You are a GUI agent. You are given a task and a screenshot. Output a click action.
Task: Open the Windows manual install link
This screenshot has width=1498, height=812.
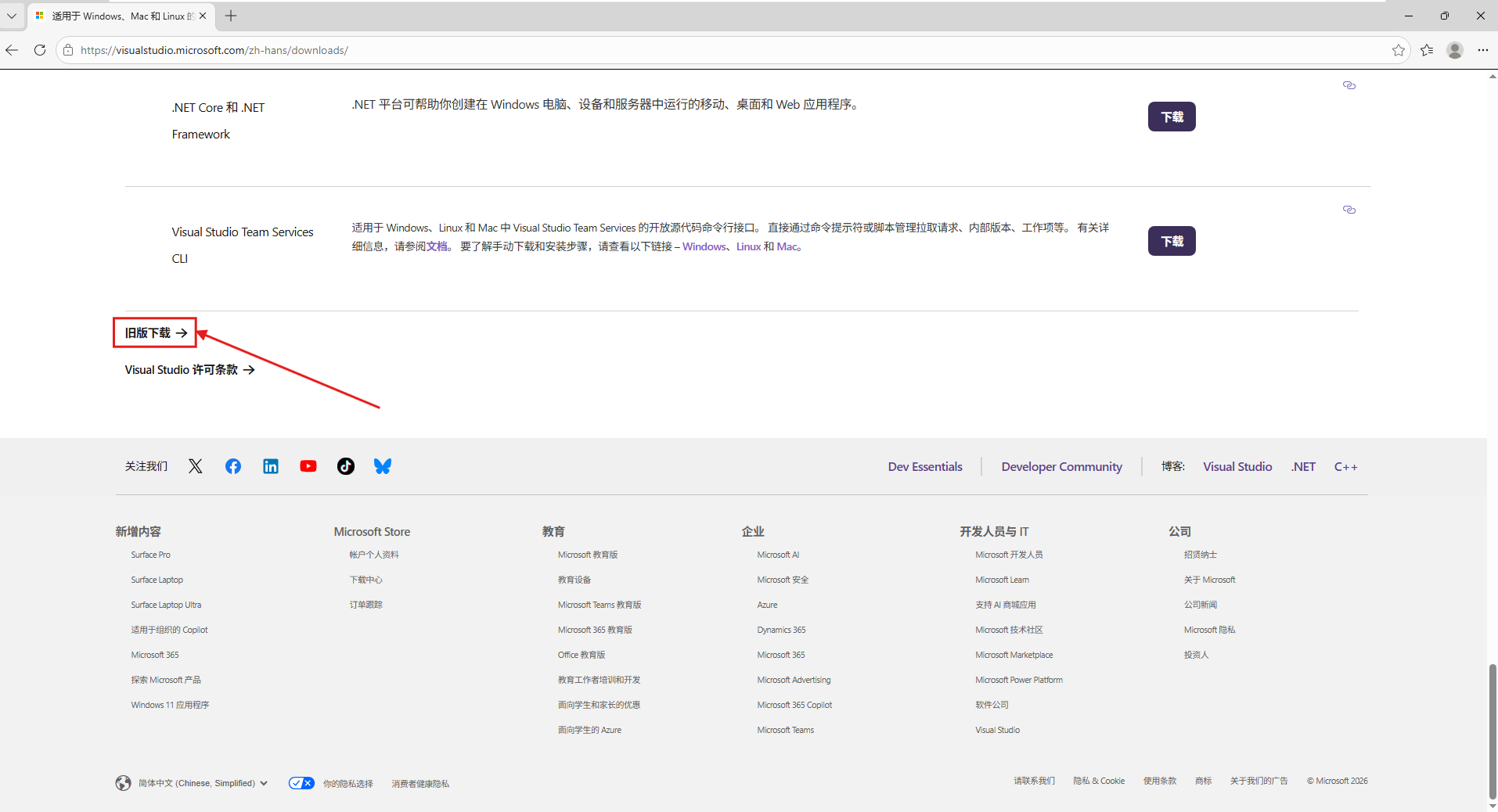(704, 246)
